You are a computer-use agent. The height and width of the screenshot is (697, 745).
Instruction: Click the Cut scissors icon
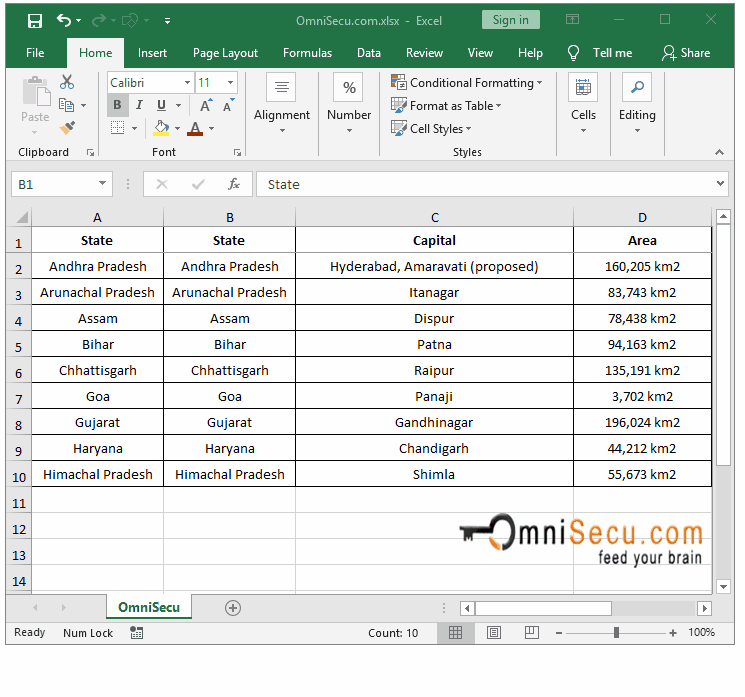point(67,82)
